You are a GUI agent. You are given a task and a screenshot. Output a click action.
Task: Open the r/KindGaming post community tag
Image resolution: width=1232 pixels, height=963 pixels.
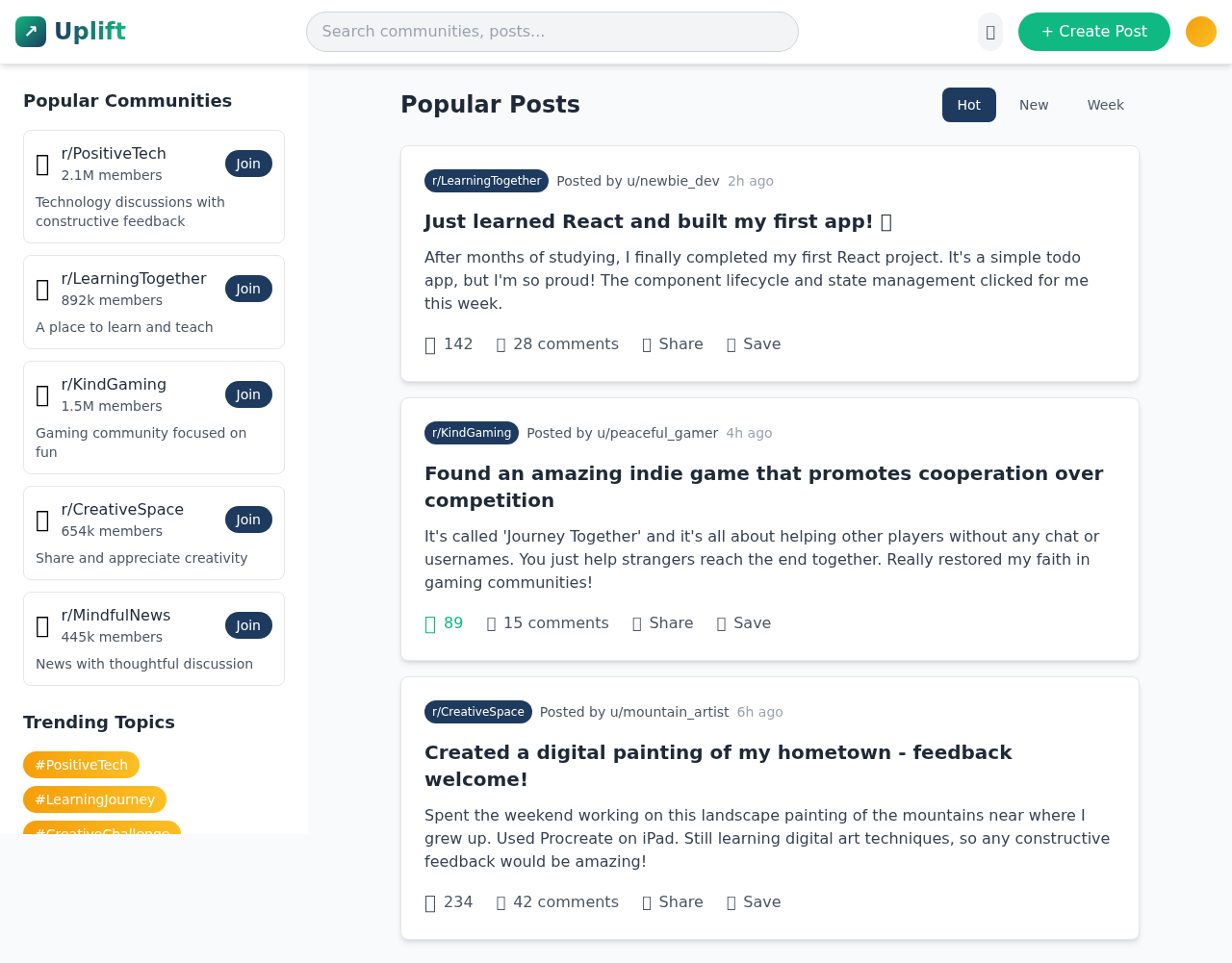click(472, 433)
